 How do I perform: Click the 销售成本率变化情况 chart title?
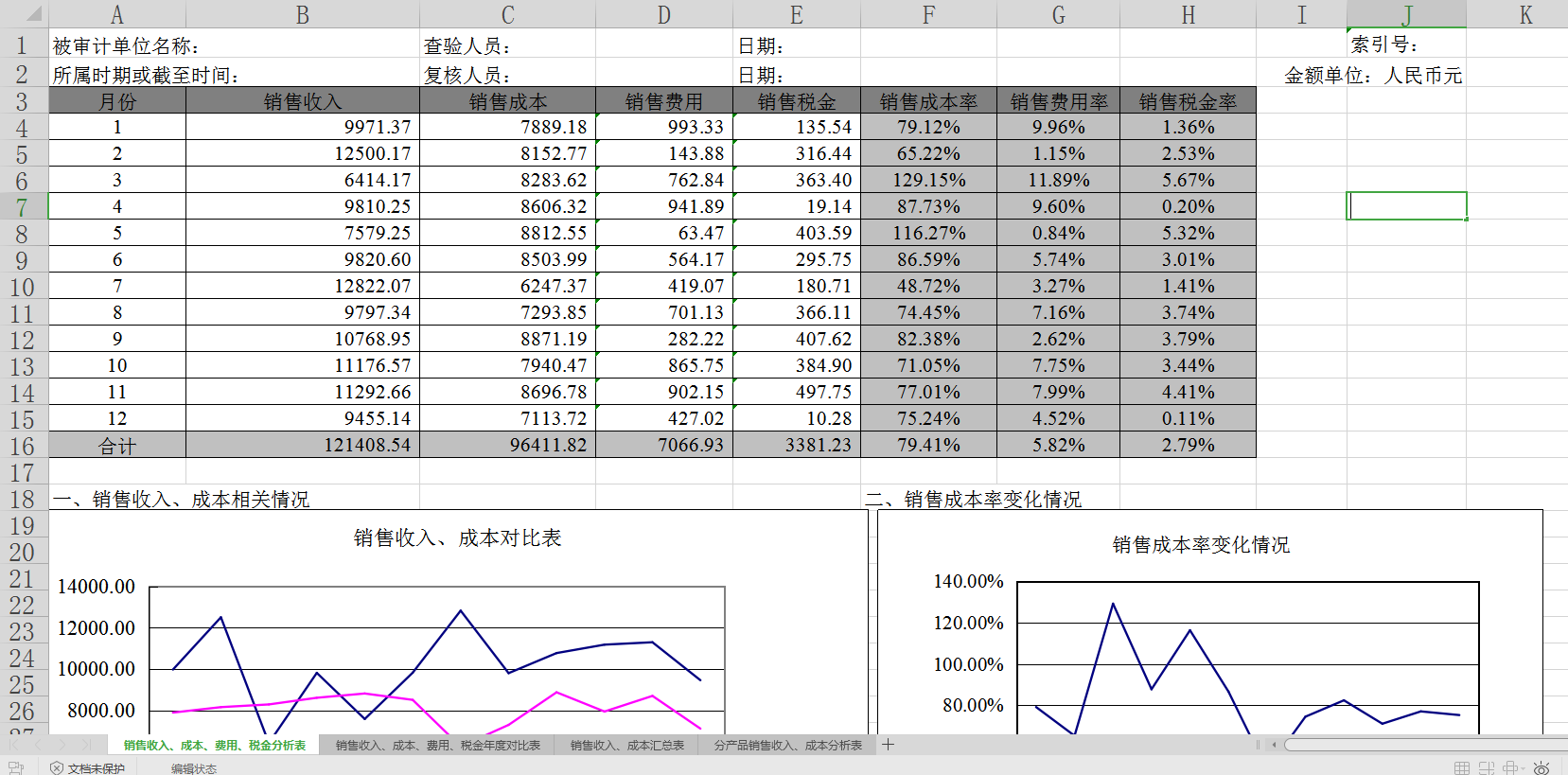tap(1201, 544)
